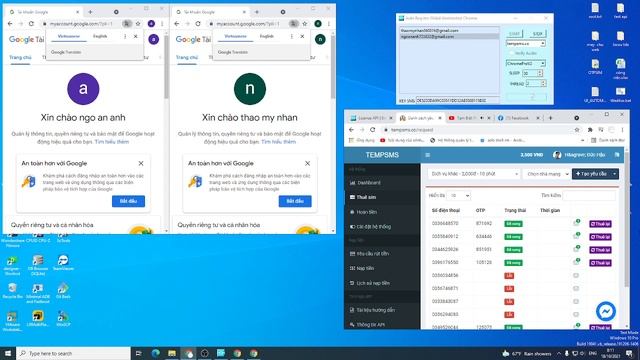The image size is (640, 360).
Task: Open 'Dịch vụ khác' service dropdown
Action: pos(474,174)
